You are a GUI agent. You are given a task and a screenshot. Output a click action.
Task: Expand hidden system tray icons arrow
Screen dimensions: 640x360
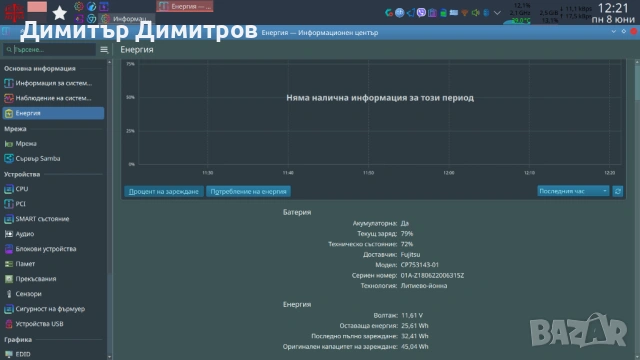coord(497,13)
